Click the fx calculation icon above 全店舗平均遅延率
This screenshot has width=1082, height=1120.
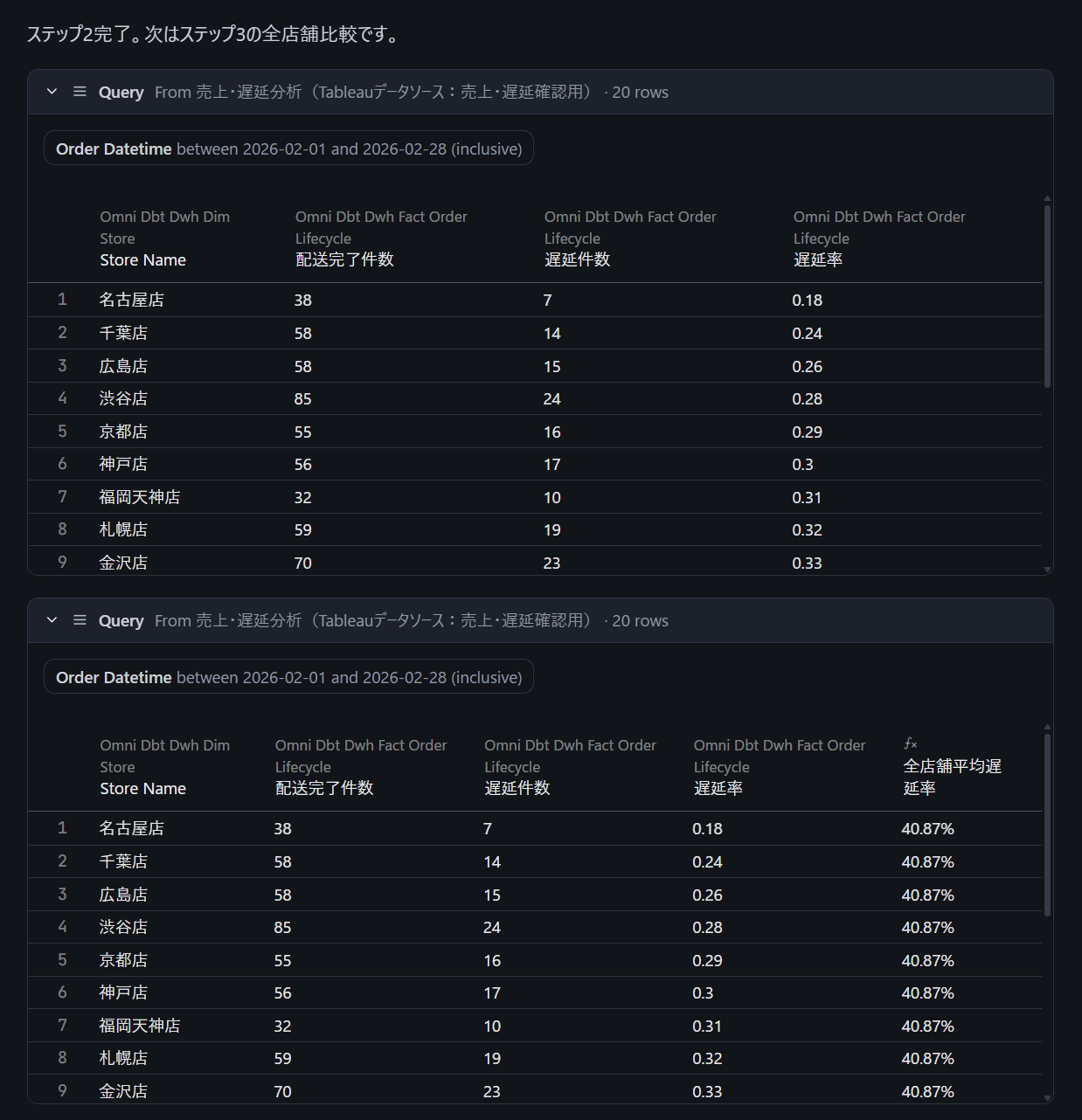tap(911, 743)
